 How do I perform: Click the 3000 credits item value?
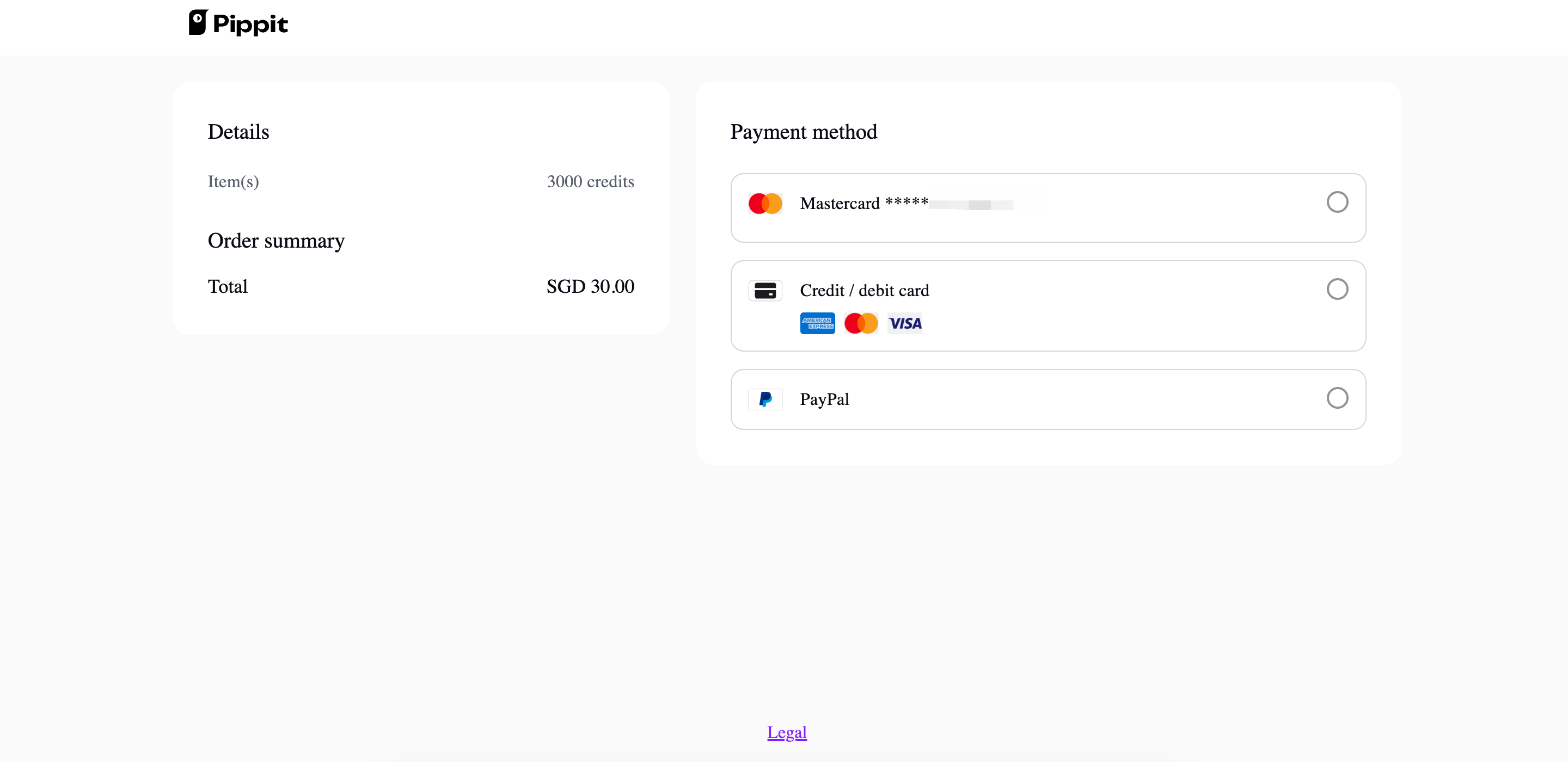tap(590, 181)
